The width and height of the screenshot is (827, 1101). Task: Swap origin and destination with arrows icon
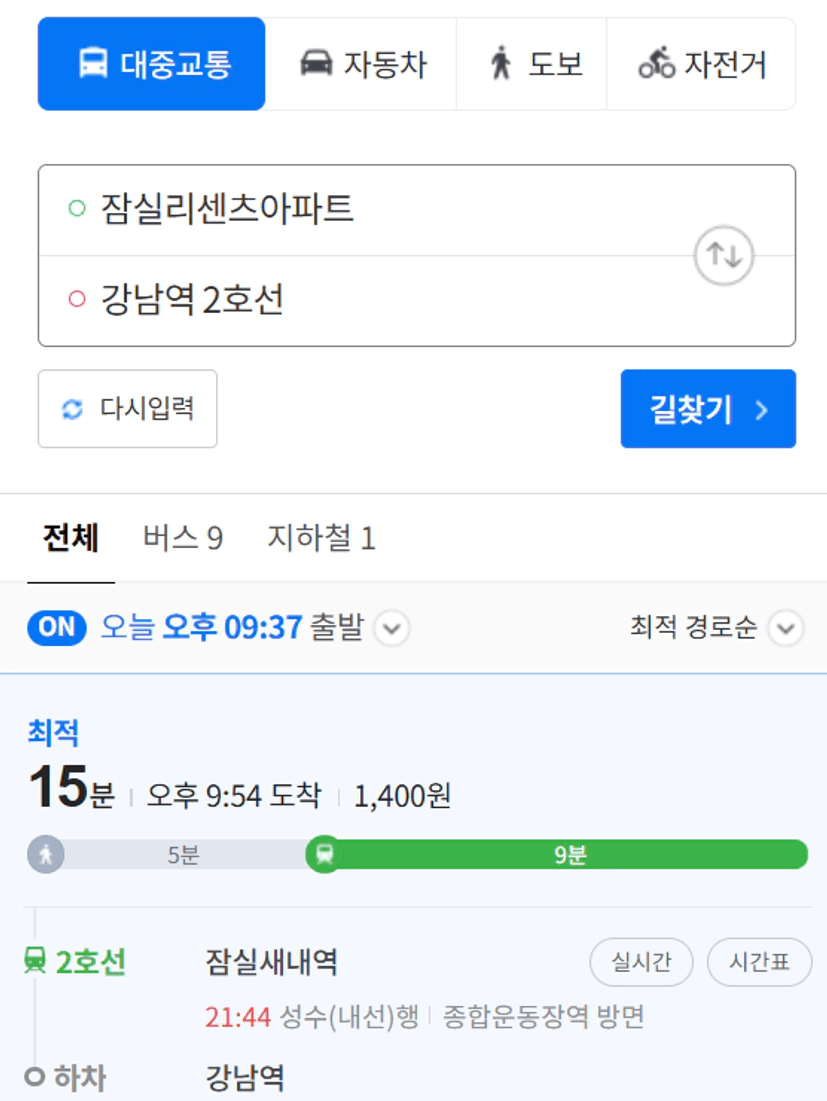(724, 255)
